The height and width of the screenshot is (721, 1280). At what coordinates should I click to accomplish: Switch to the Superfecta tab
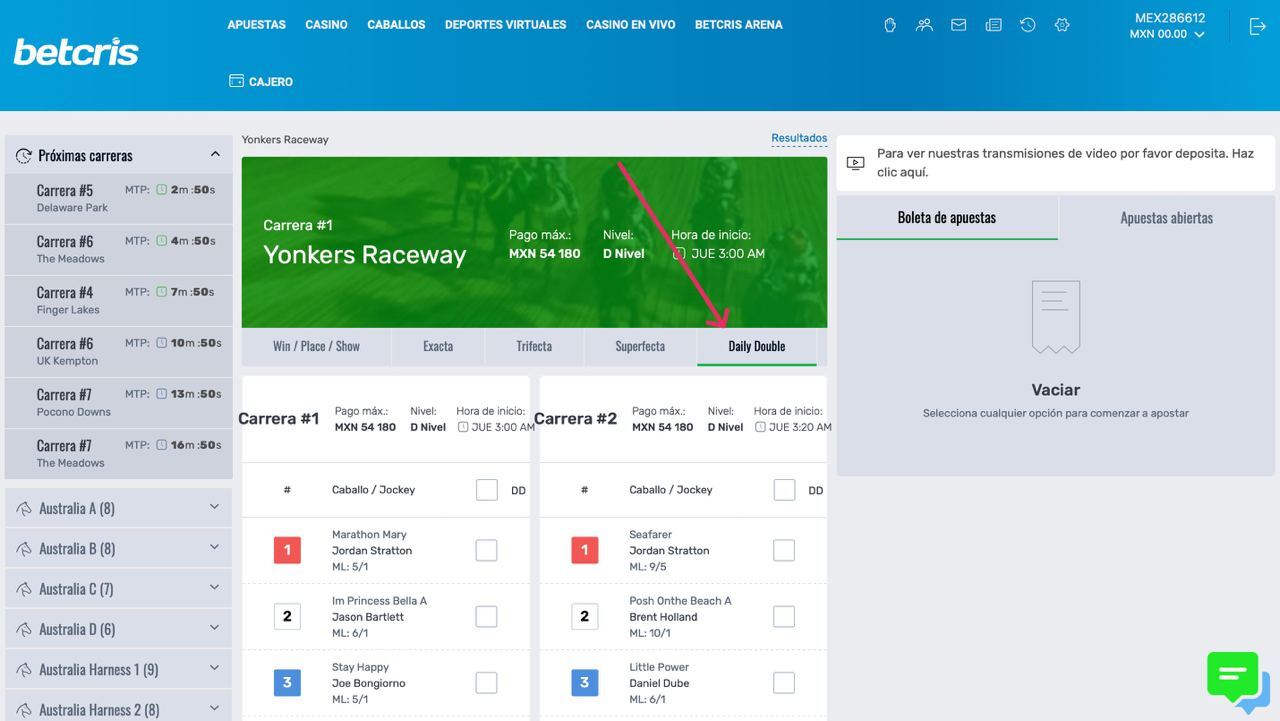pyautogui.click(x=640, y=346)
